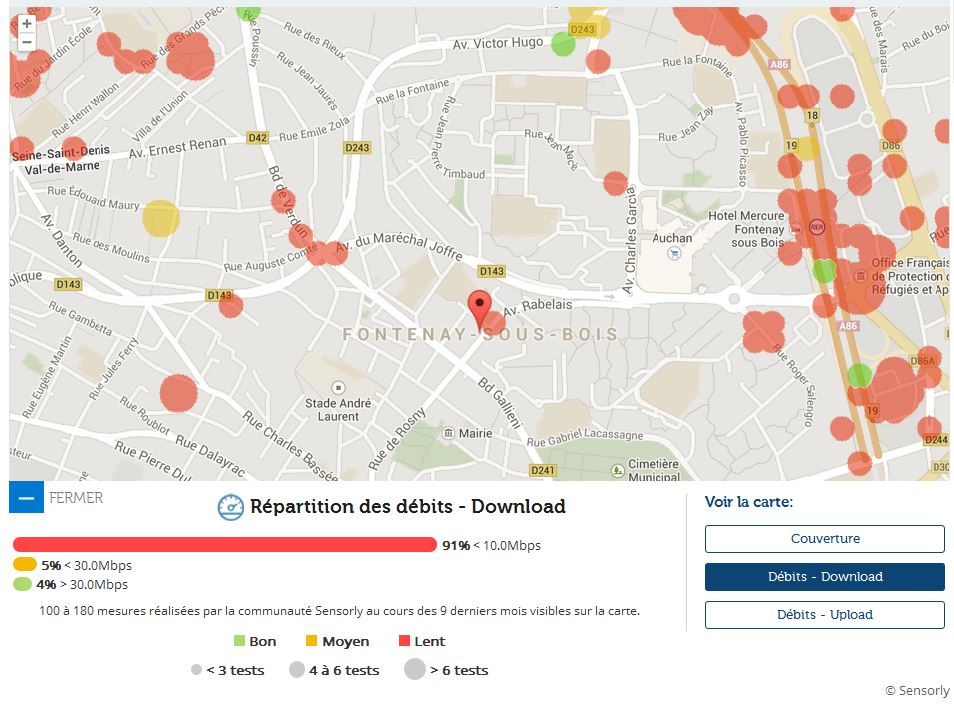Select the Débits - Download map view
Image resolution: width=954 pixels, height=707 pixels.
tap(824, 577)
